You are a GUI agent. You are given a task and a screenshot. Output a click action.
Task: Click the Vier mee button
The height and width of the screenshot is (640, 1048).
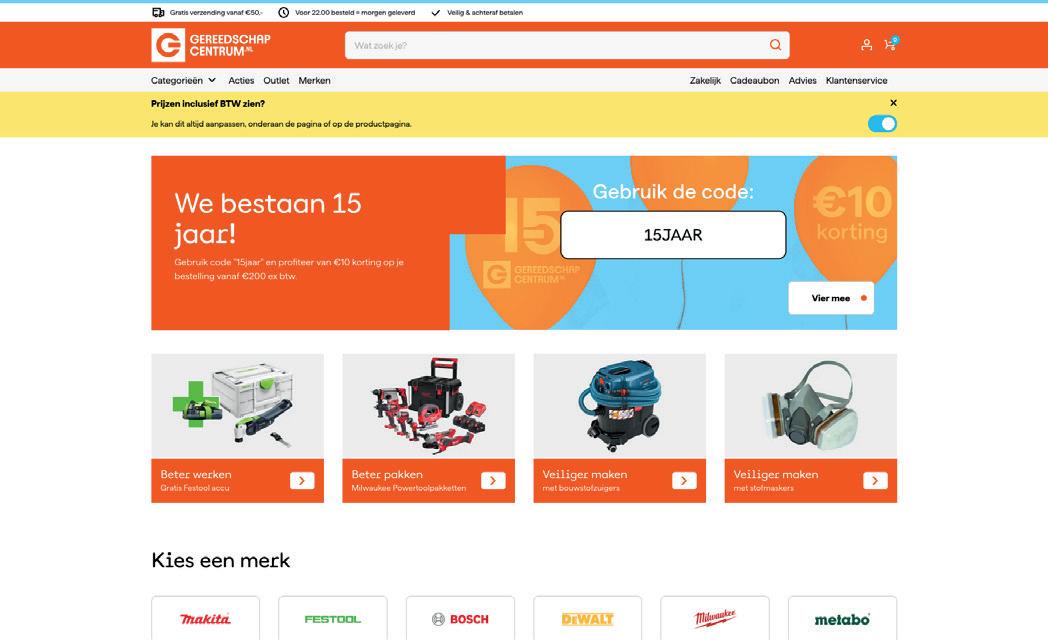(831, 298)
